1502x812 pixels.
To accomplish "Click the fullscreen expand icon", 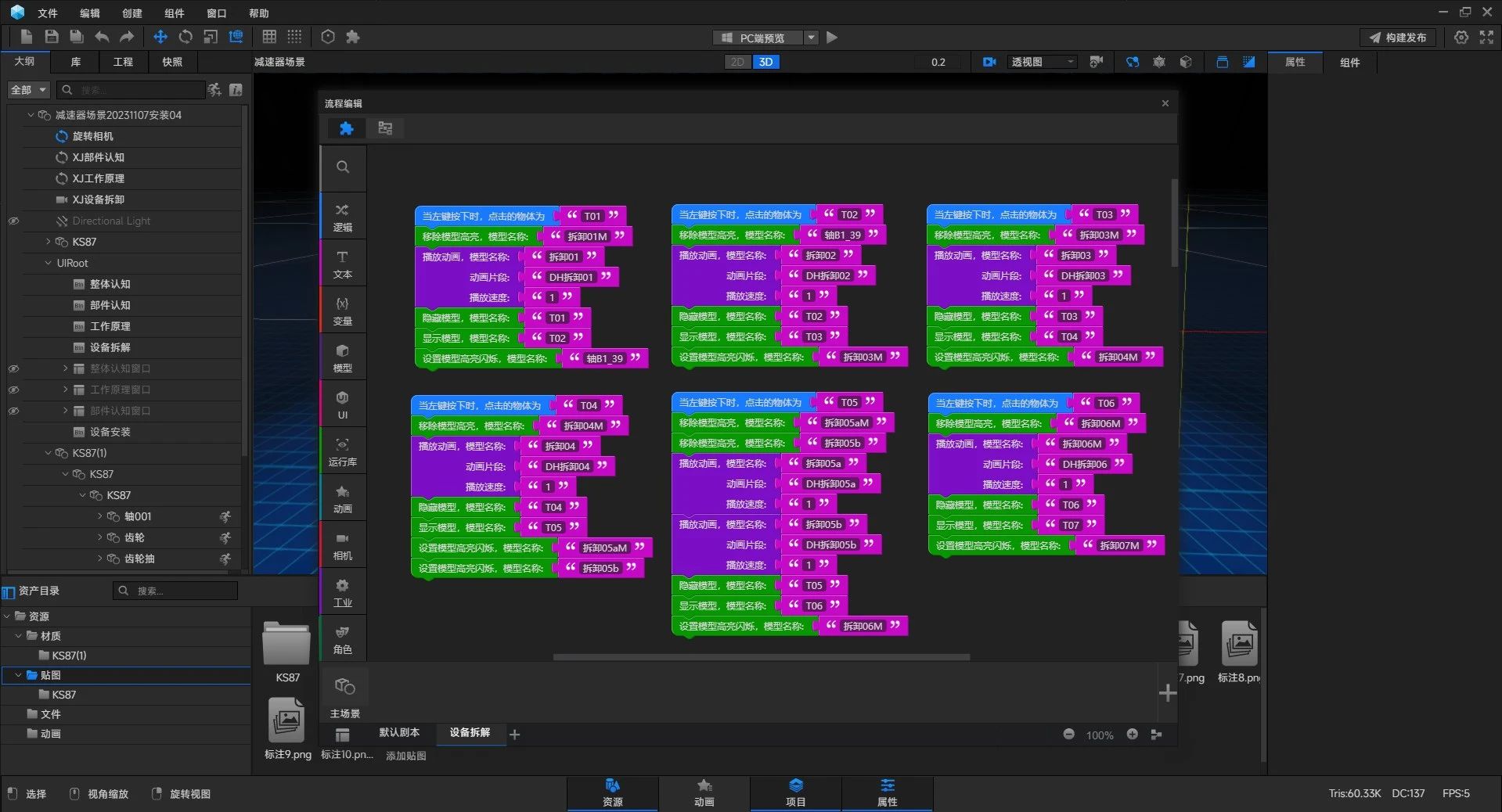I will click(x=1486, y=37).
